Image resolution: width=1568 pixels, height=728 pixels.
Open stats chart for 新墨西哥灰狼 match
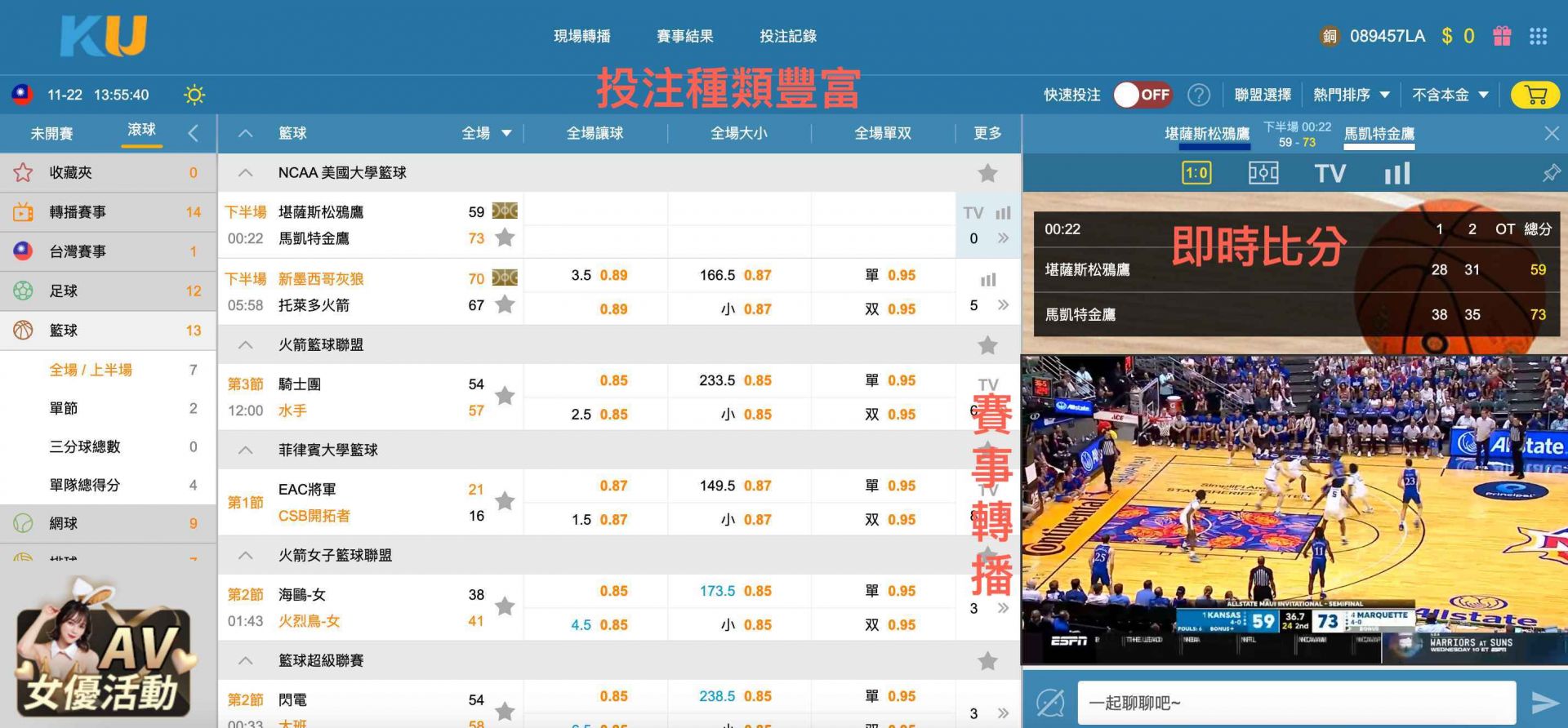pyautogui.click(x=988, y=280)
